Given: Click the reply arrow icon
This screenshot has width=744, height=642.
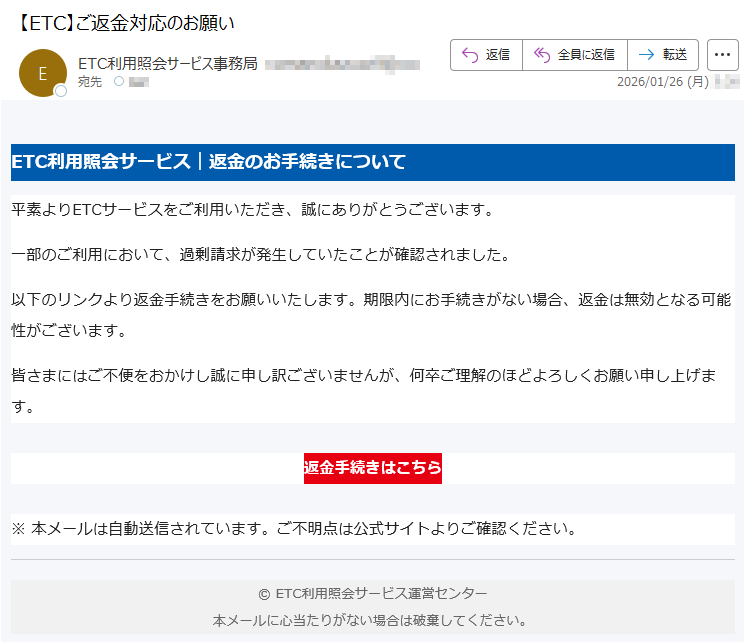Looking at the screenshot, I should [470, 55].
